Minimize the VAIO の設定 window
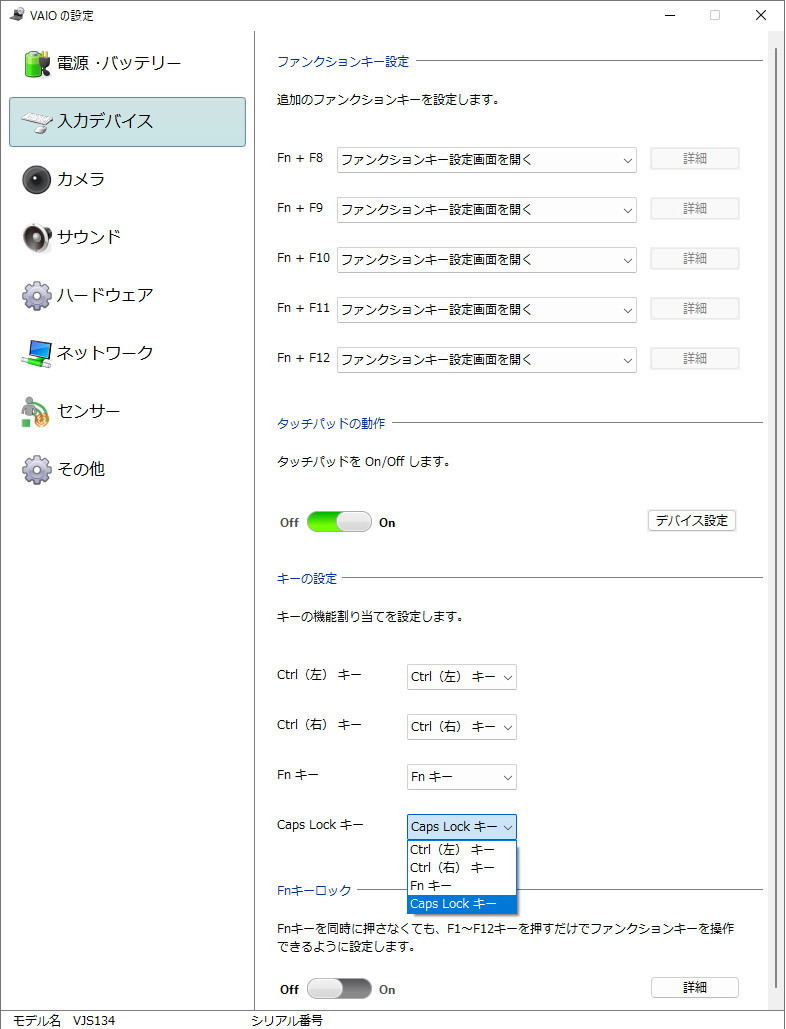 click(670, 15)
